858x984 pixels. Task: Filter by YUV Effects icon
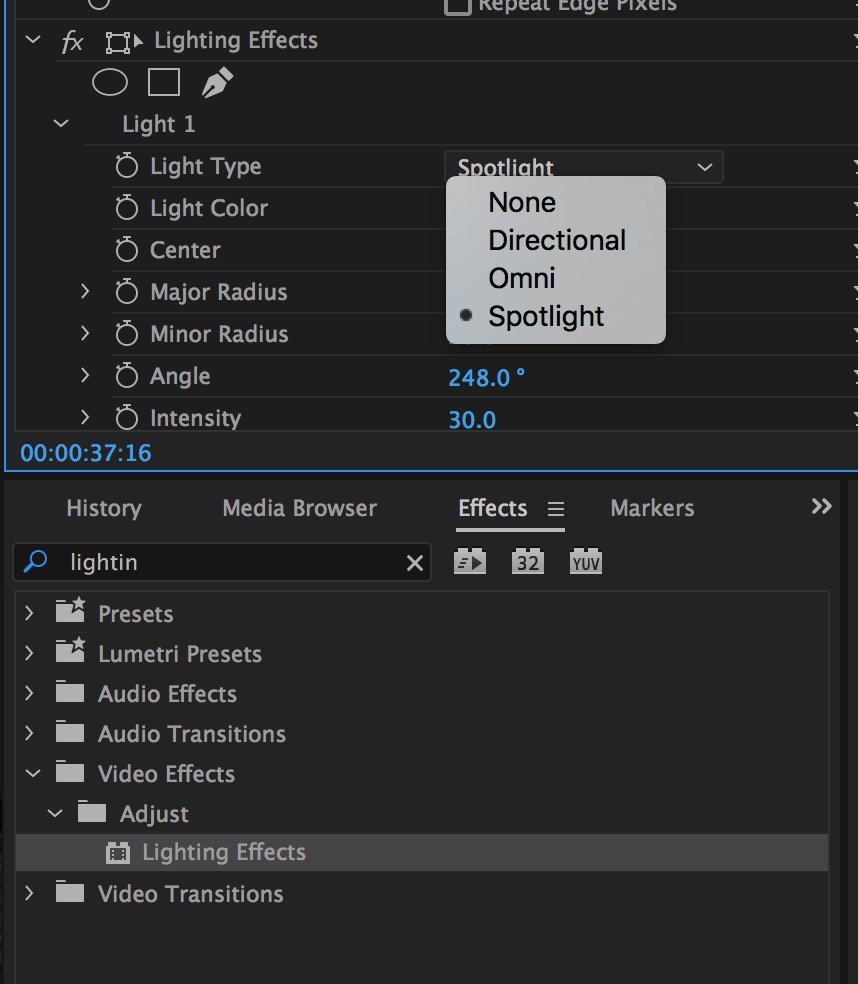click(x=586, y=562)
